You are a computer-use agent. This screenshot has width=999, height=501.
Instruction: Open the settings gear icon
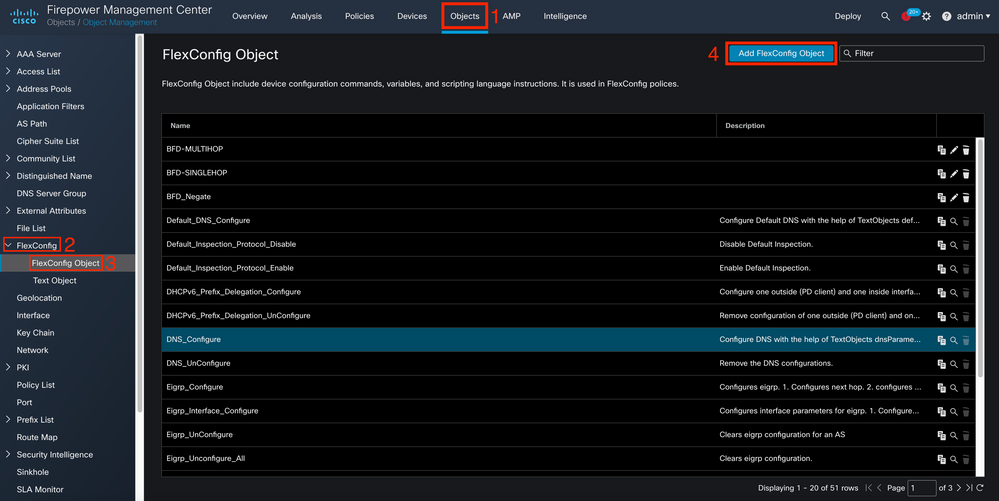[926, 17]
